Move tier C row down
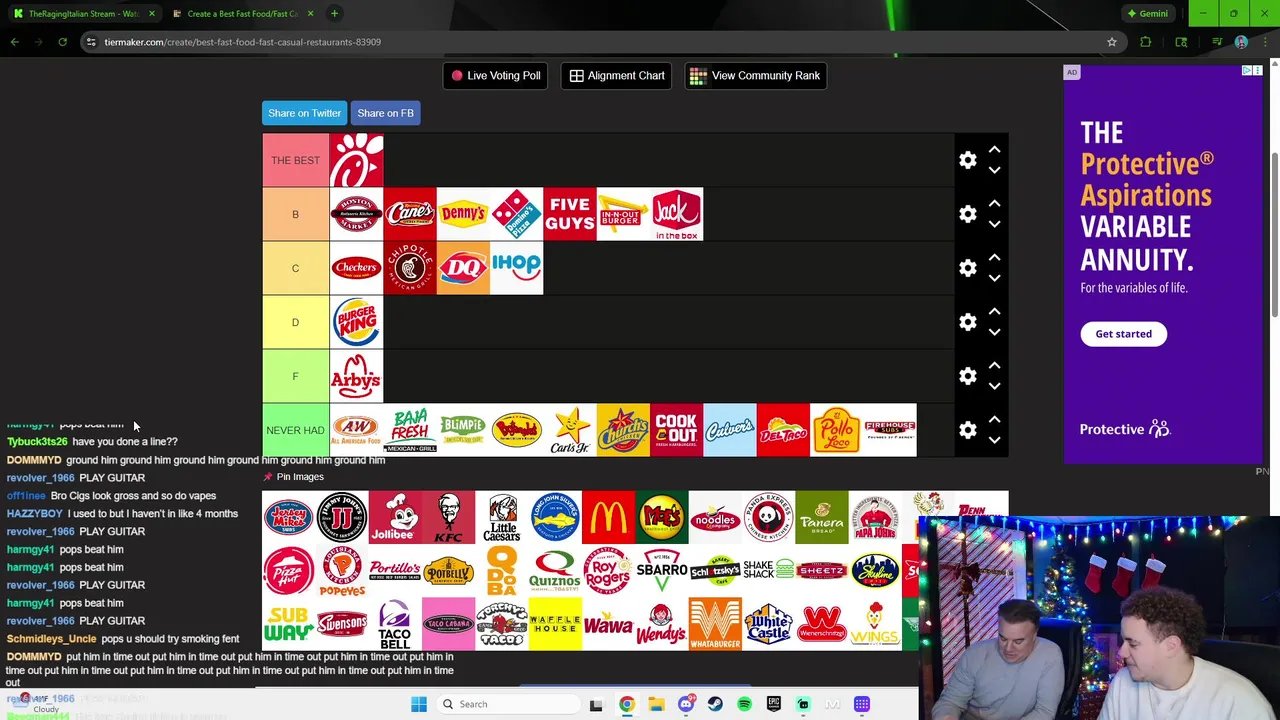 click(x=994, y=278)
